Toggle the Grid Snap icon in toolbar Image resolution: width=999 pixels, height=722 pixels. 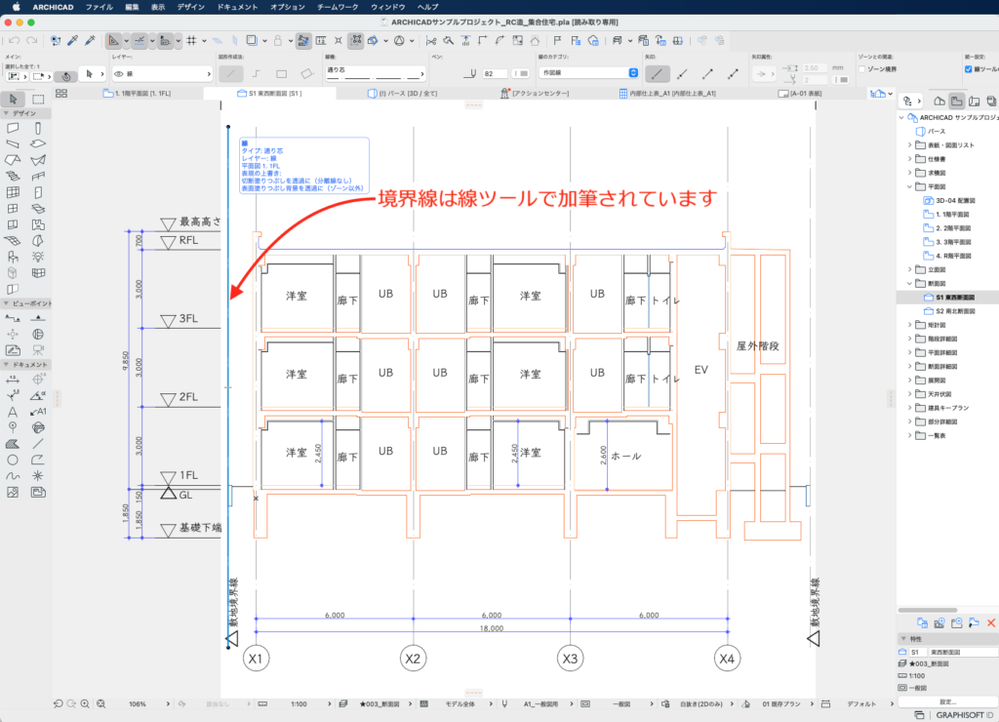click(x=192, y=41)
